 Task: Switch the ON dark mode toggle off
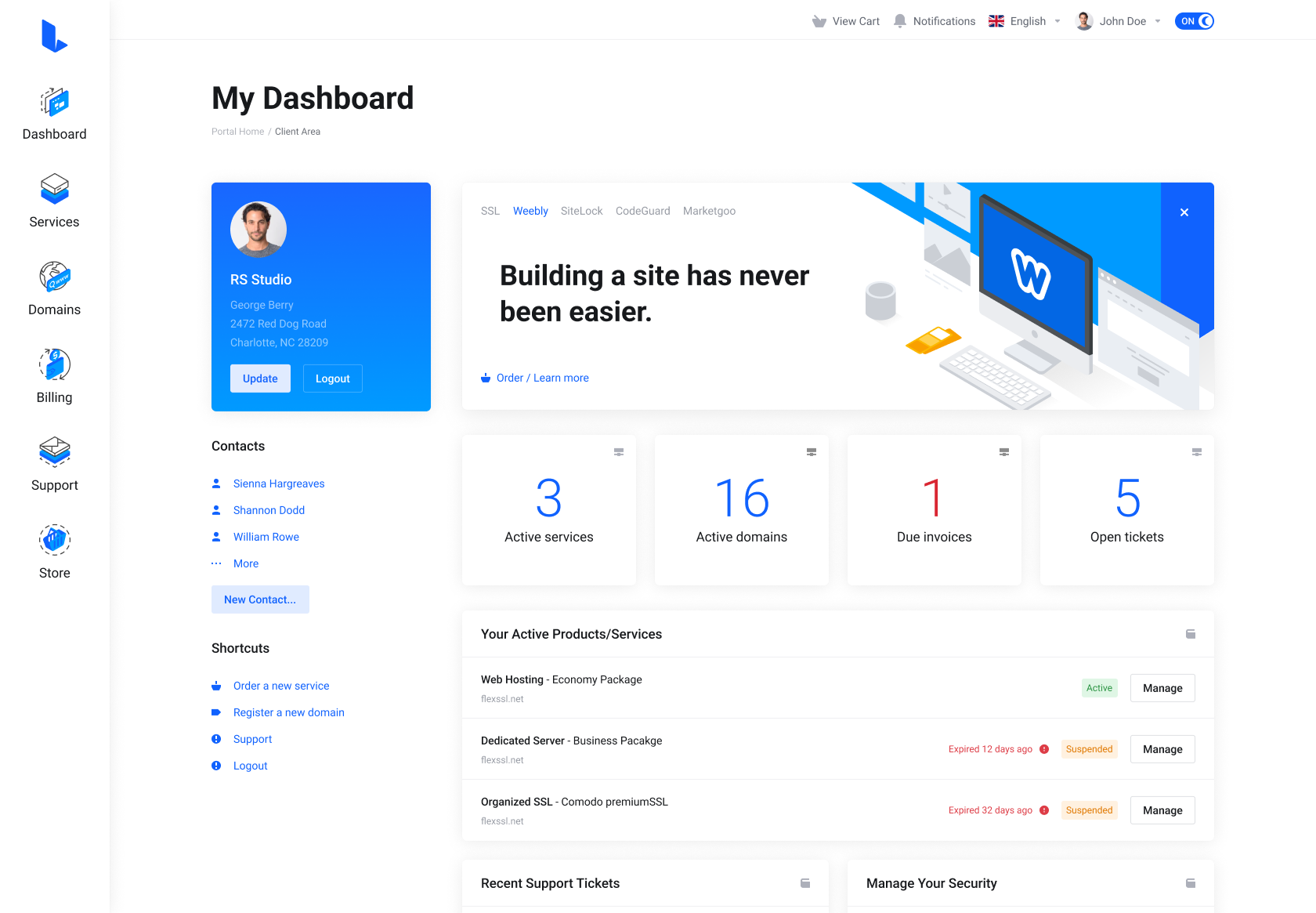pos(1193,20)
